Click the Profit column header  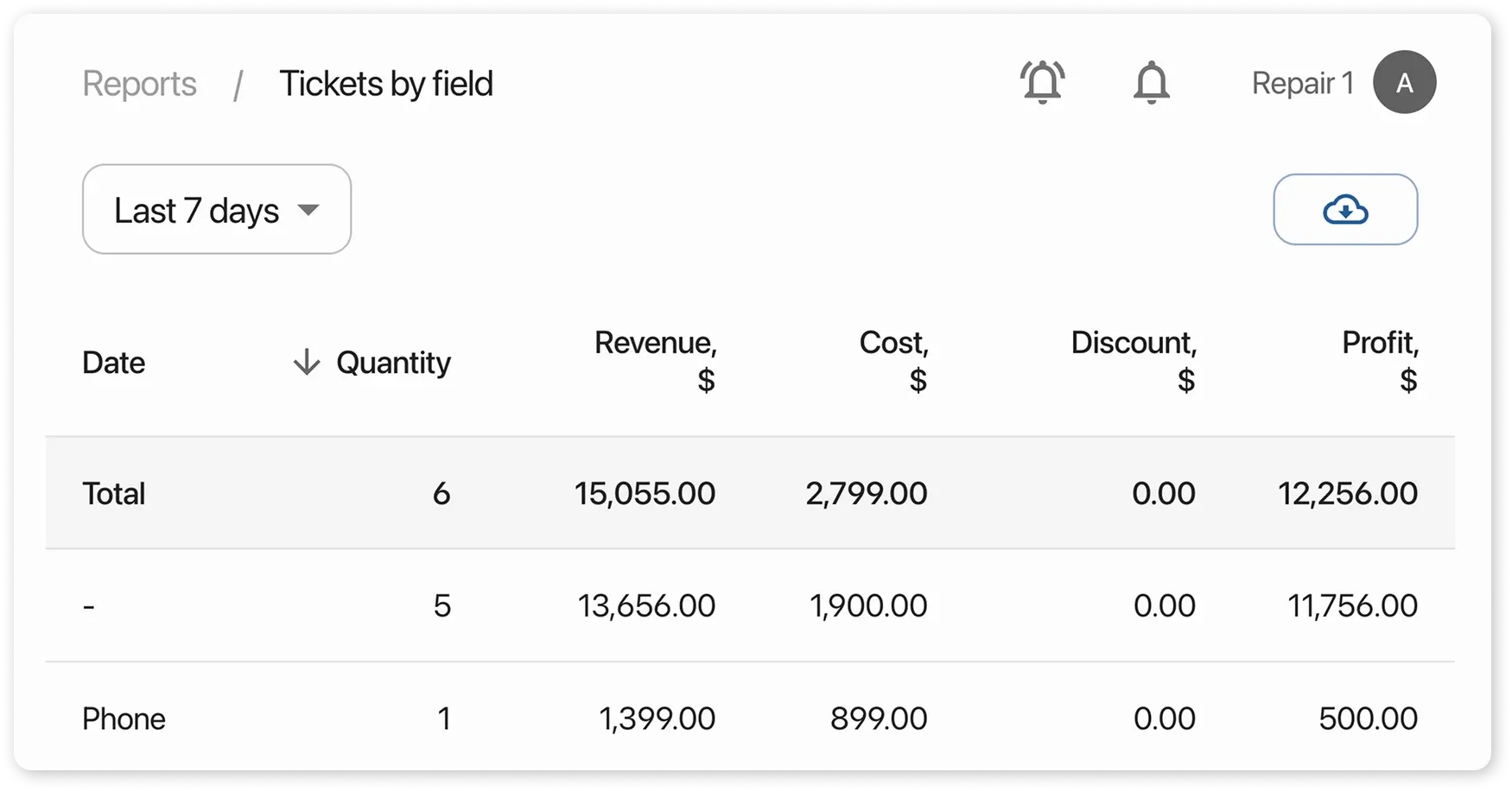coord(1380,359)
